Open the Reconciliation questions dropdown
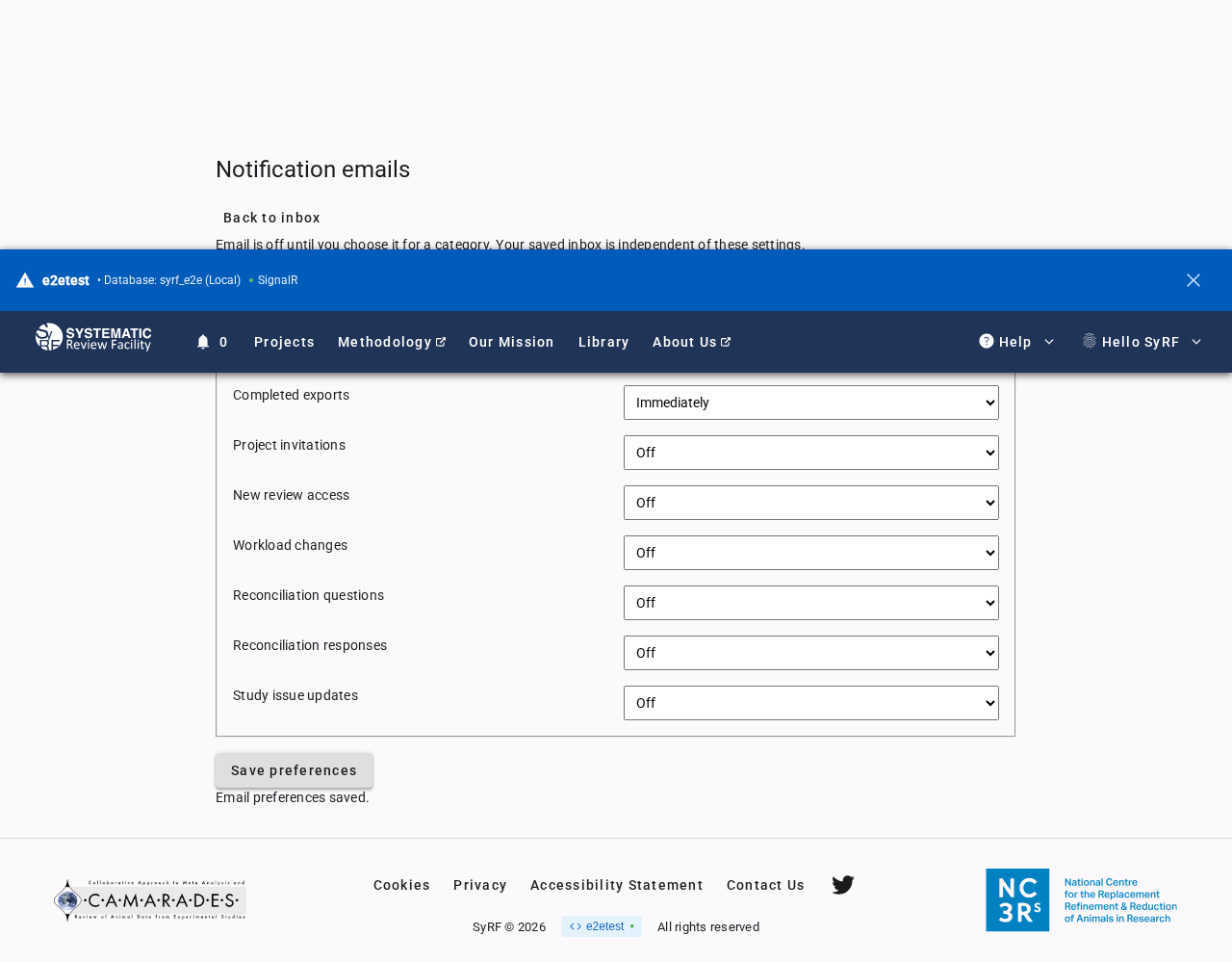Viewport: 1232px width, 962px height. point(811,603)
